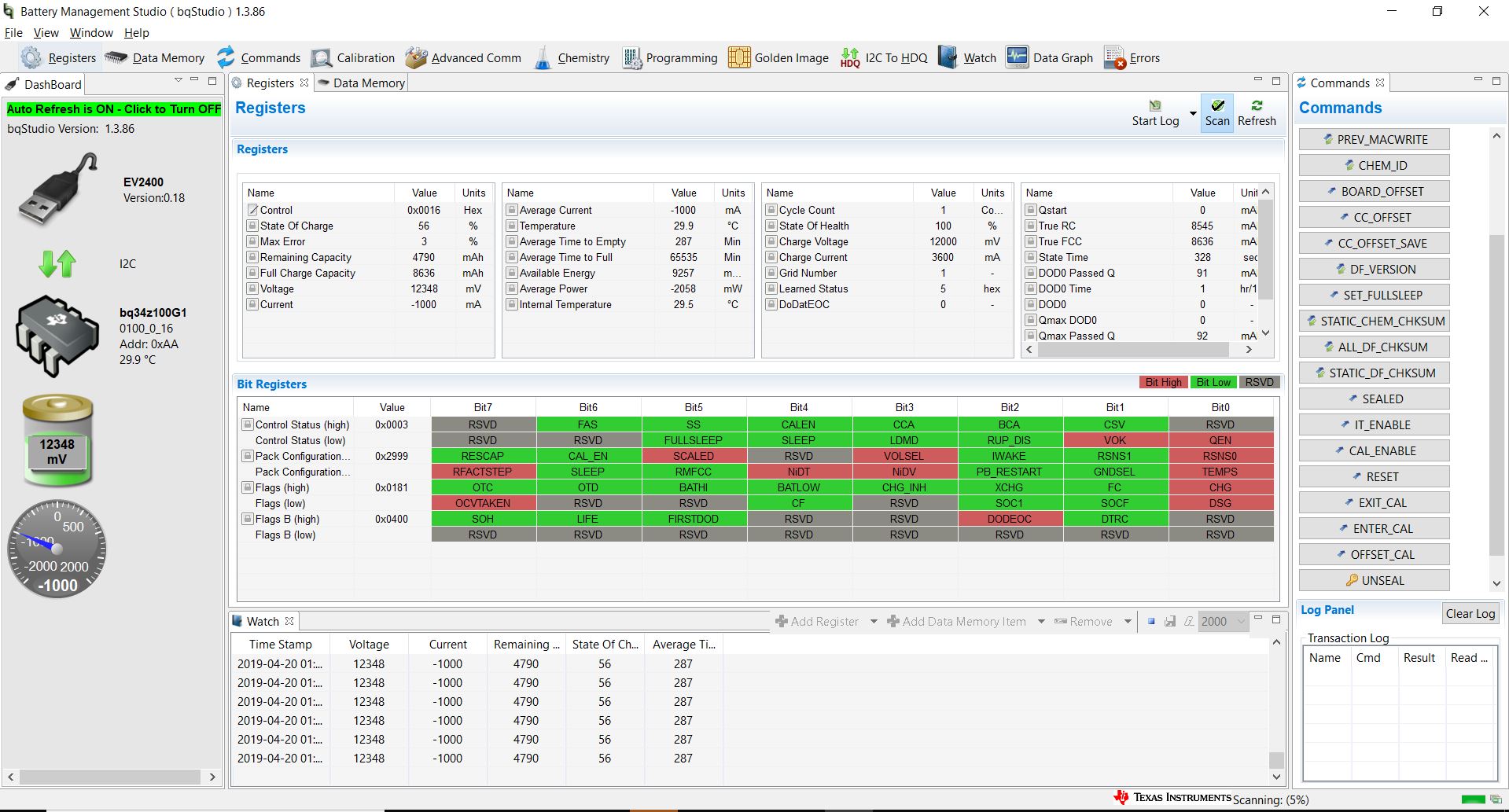
Task: Click the current gauge dial
Action: (57, 549)
